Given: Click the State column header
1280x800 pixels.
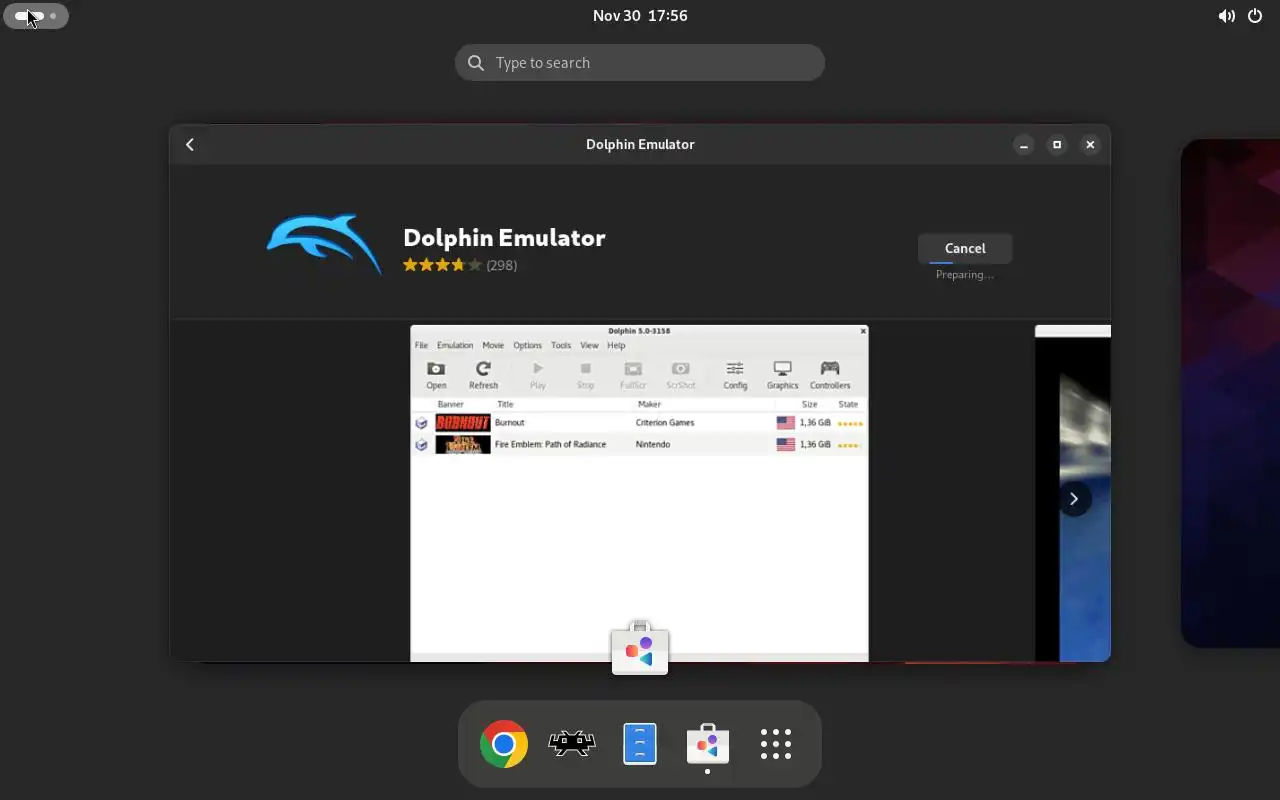Looking at the screenshot, I should (848, 404).
